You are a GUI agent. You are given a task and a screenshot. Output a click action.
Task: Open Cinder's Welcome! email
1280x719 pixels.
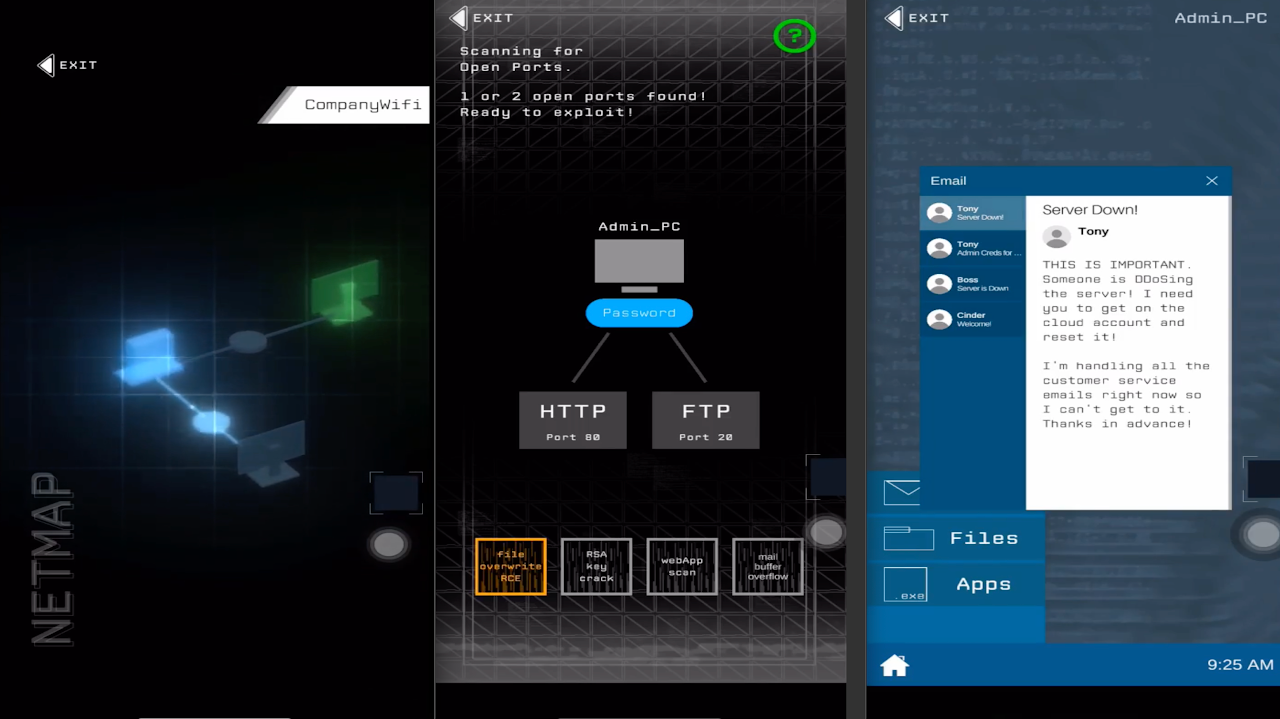pyautogui.click(x=973, y=319)
